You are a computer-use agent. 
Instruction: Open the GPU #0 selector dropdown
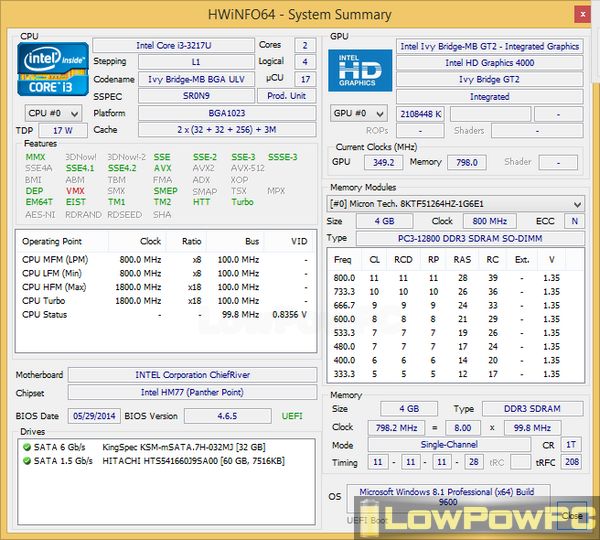click(x=359, y=114)
